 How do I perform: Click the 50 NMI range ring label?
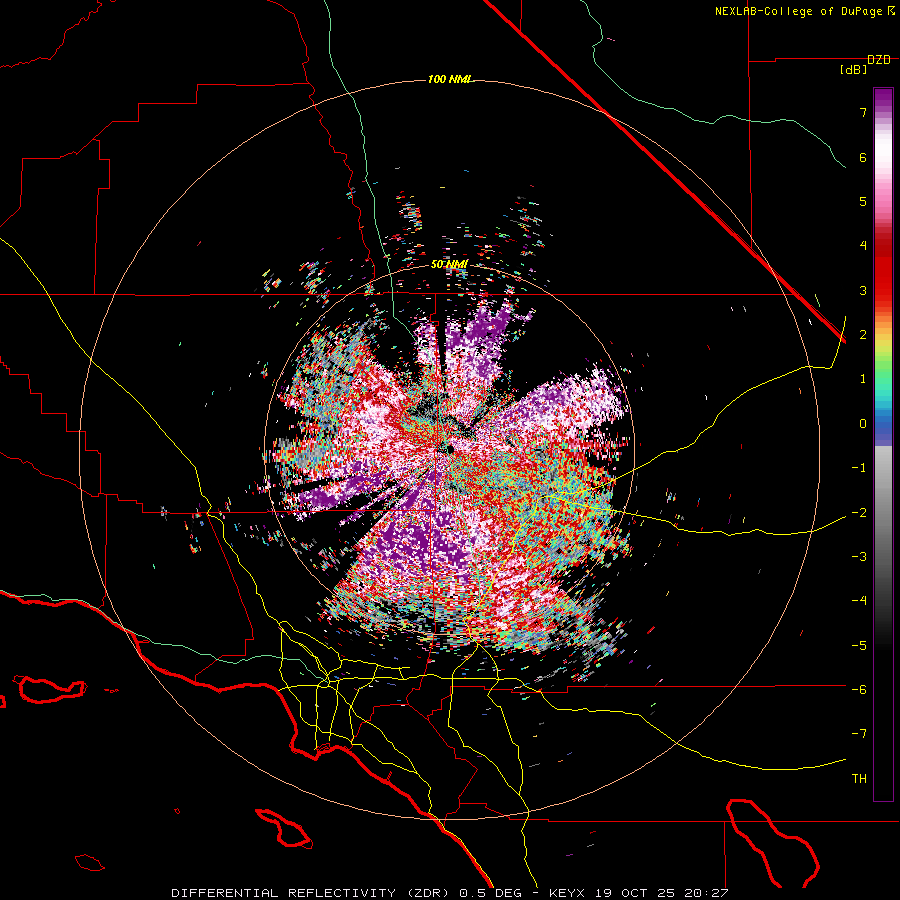449,264
